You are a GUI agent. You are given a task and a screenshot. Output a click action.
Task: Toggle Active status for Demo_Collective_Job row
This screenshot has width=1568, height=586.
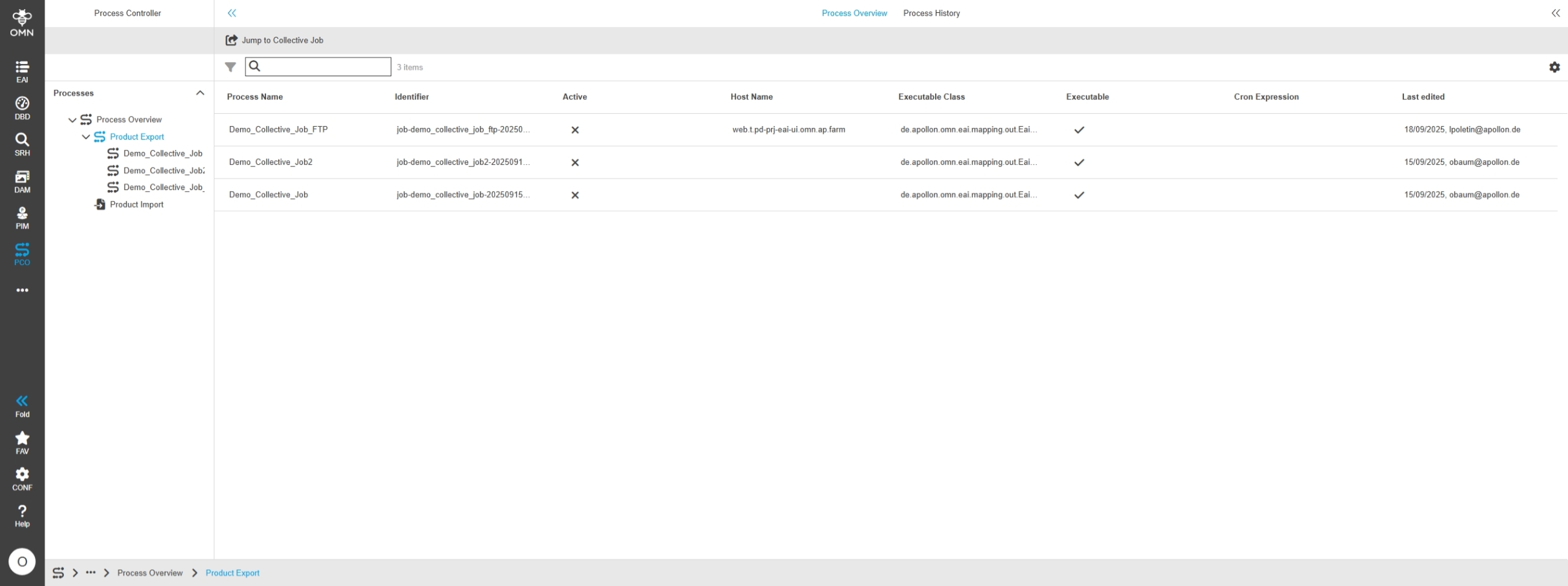[x=575, y=195]
